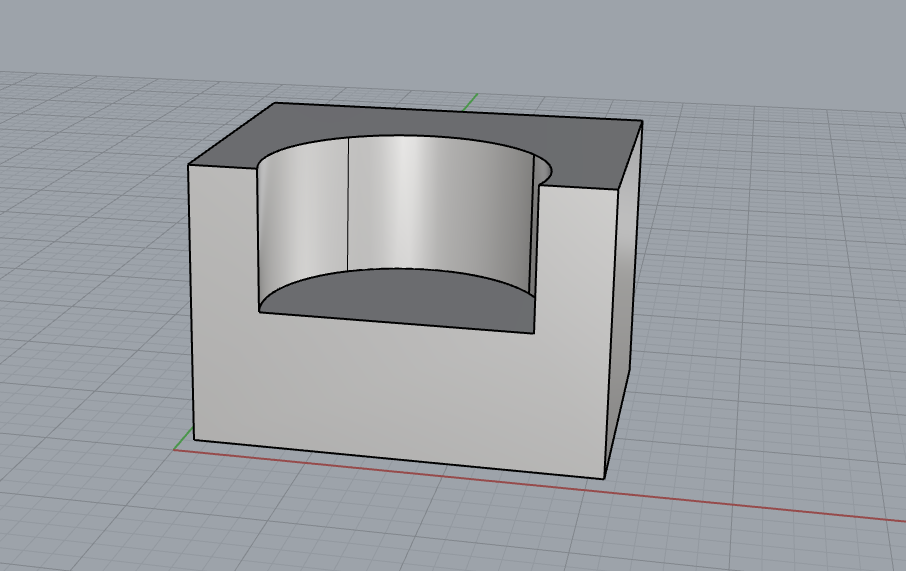
Task: Click the bottom front-left corner of the block
Action: [192, 441]
